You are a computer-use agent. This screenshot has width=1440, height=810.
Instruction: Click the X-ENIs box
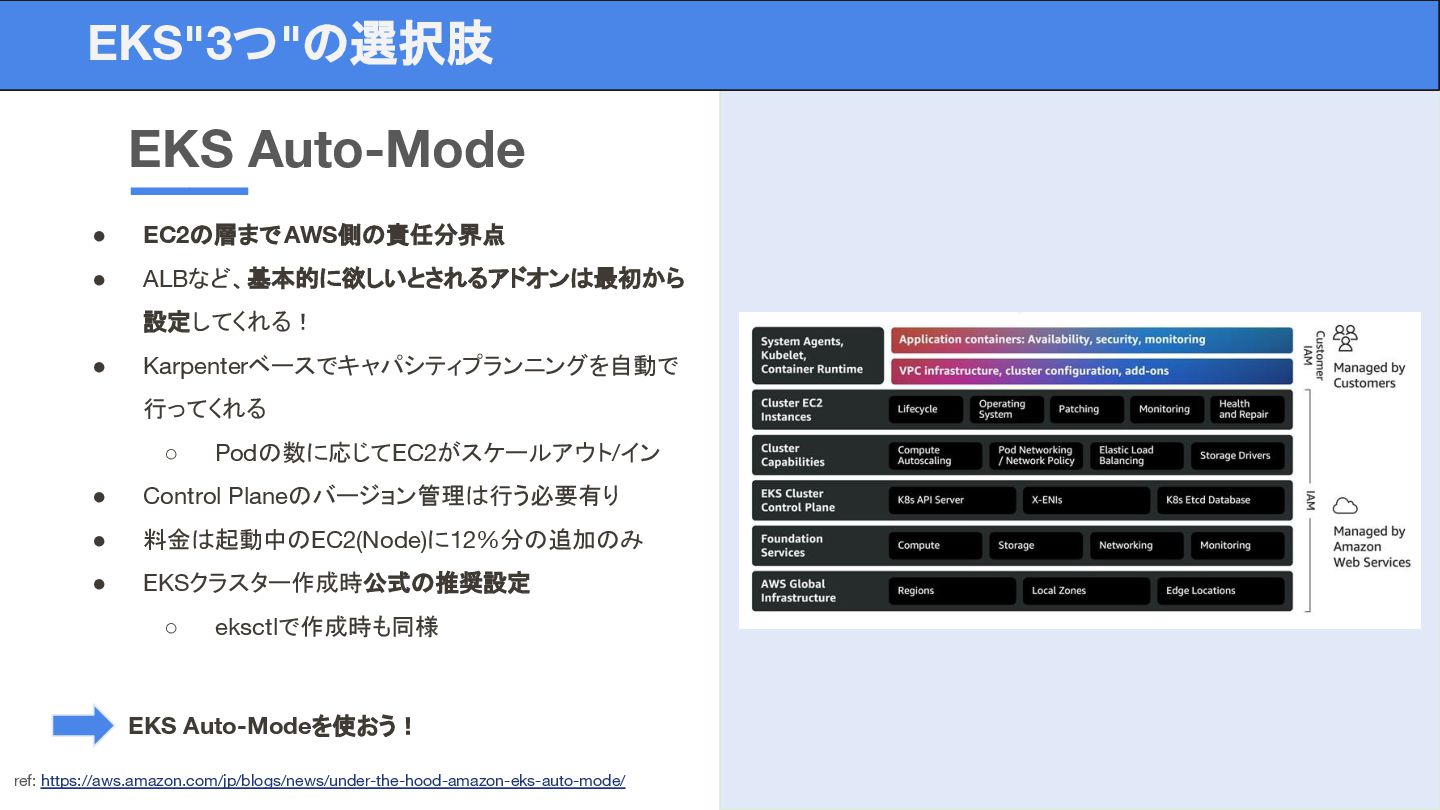[x=1086, y=500]
